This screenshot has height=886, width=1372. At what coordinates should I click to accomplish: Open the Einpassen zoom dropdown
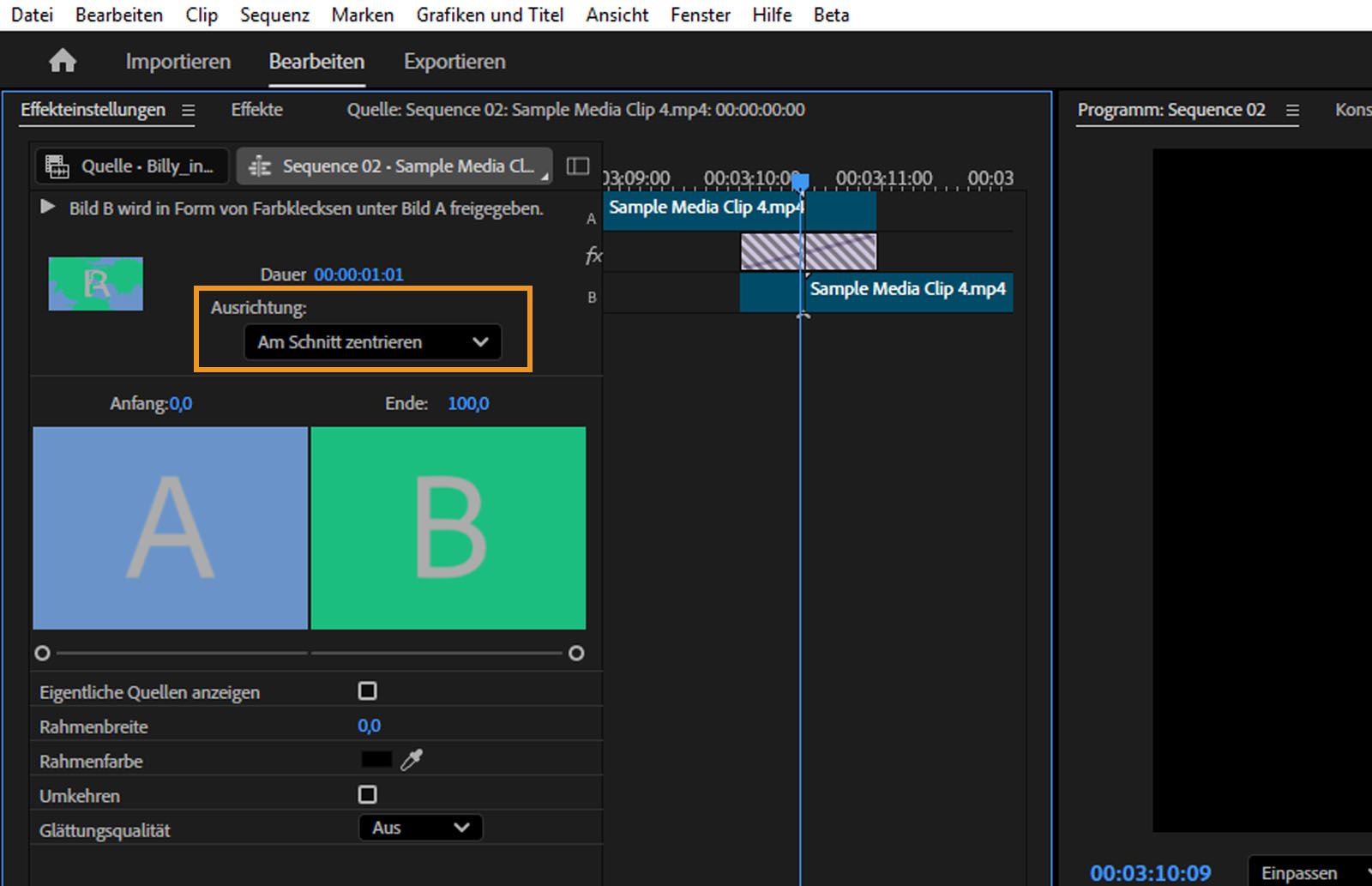click(x=1309, y=872)
